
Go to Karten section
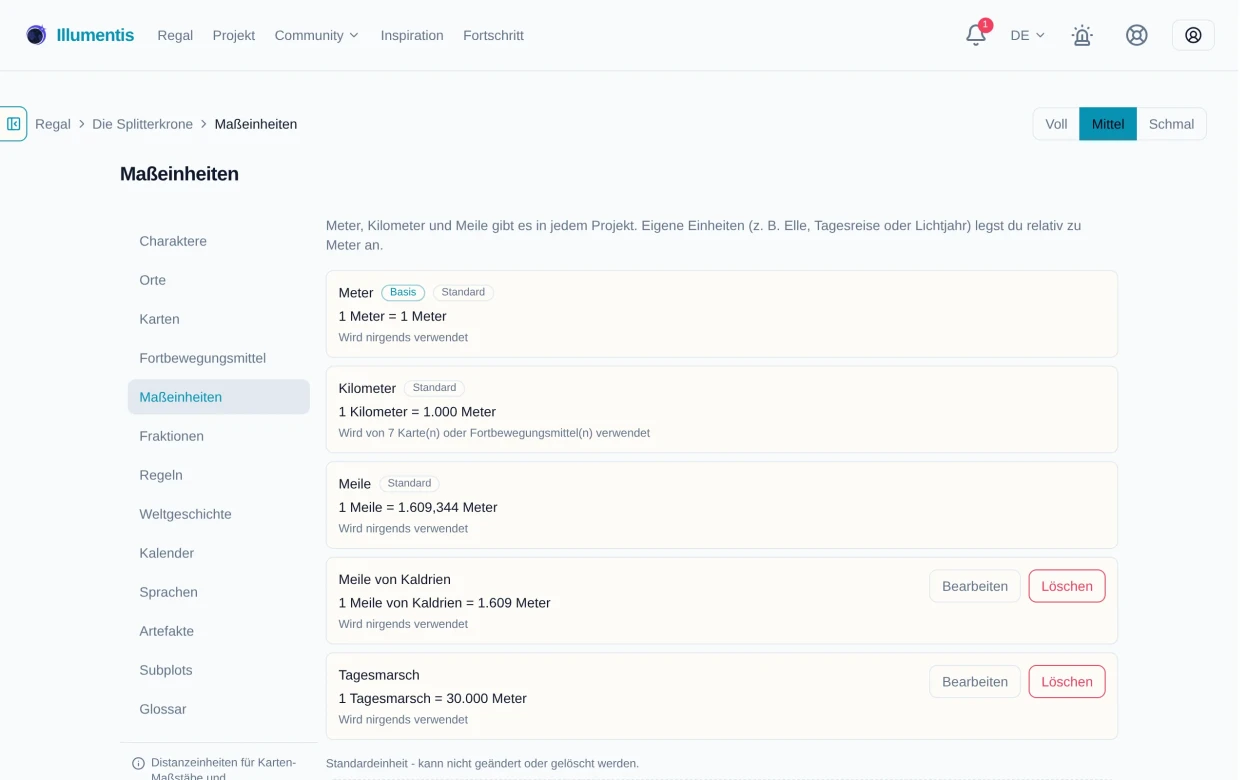point(219,319)
